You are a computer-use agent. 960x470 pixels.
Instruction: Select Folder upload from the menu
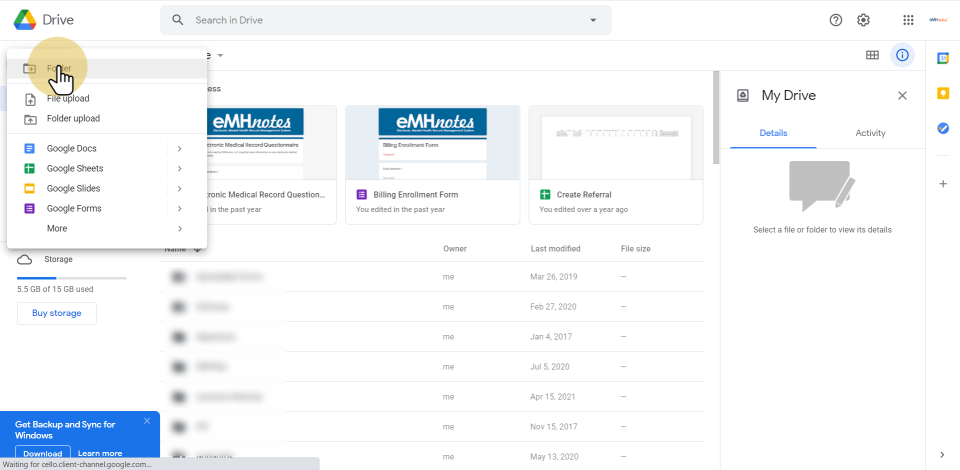[x=73, y=118]
